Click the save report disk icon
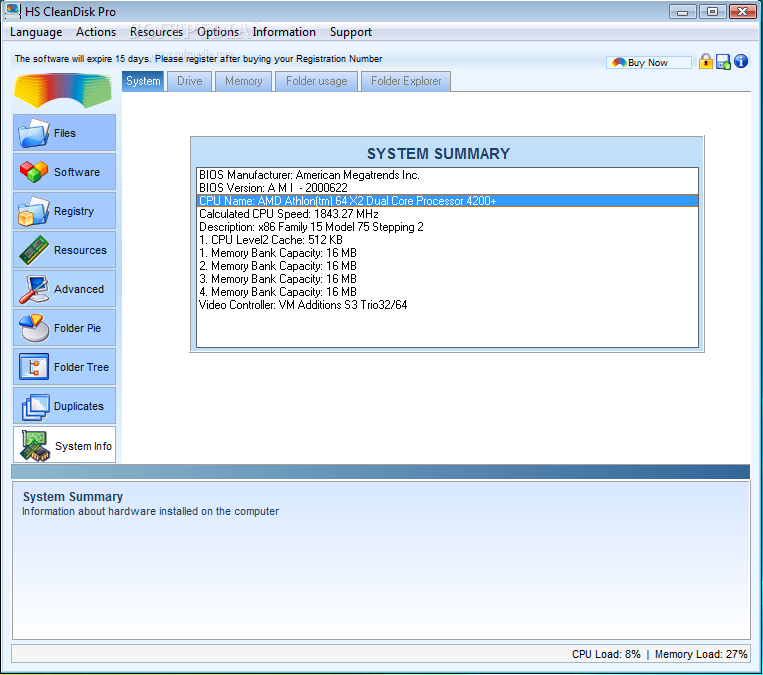This screenshot has width=763, height=675. tap(723, 62)
